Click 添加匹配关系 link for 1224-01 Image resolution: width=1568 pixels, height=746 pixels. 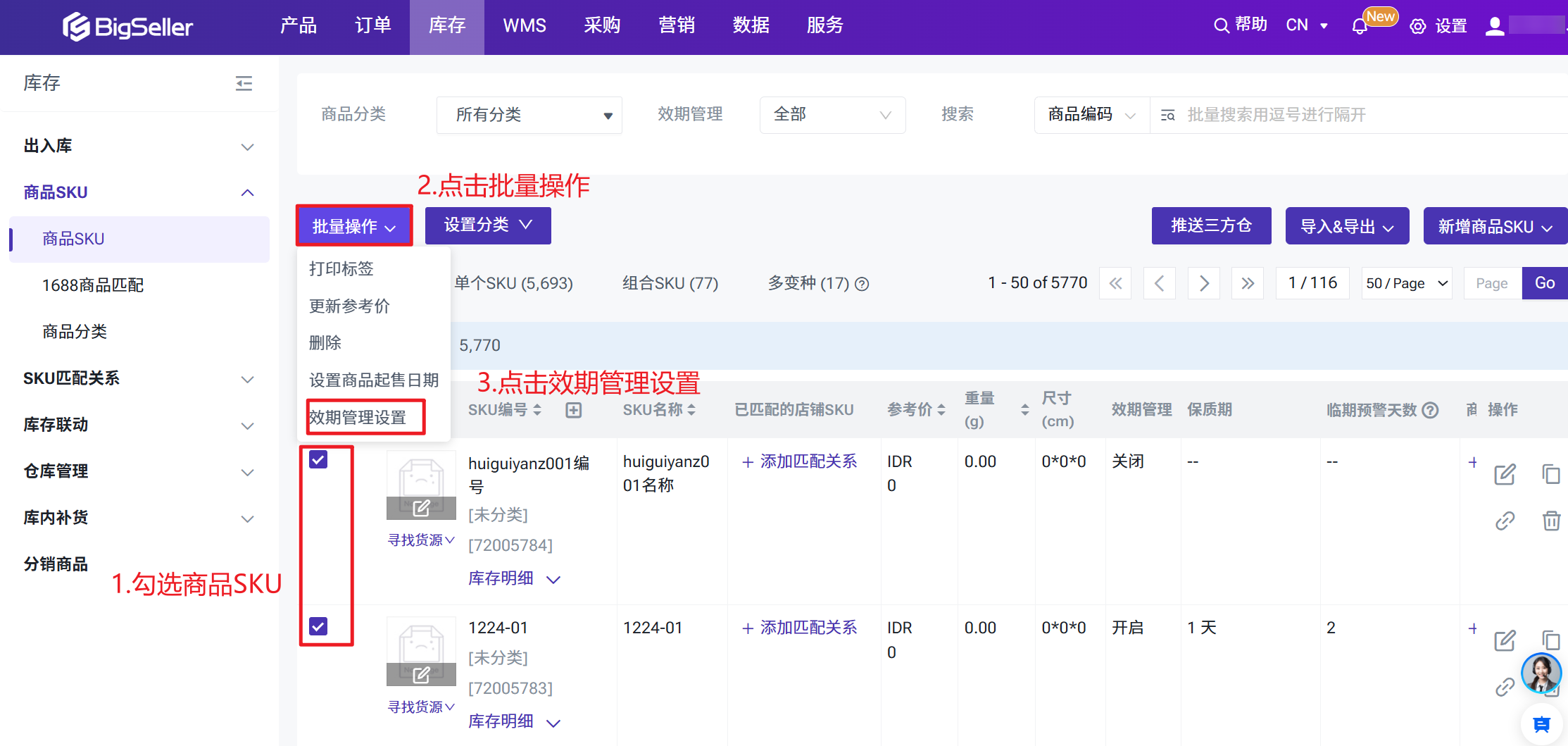coord(800,628)
